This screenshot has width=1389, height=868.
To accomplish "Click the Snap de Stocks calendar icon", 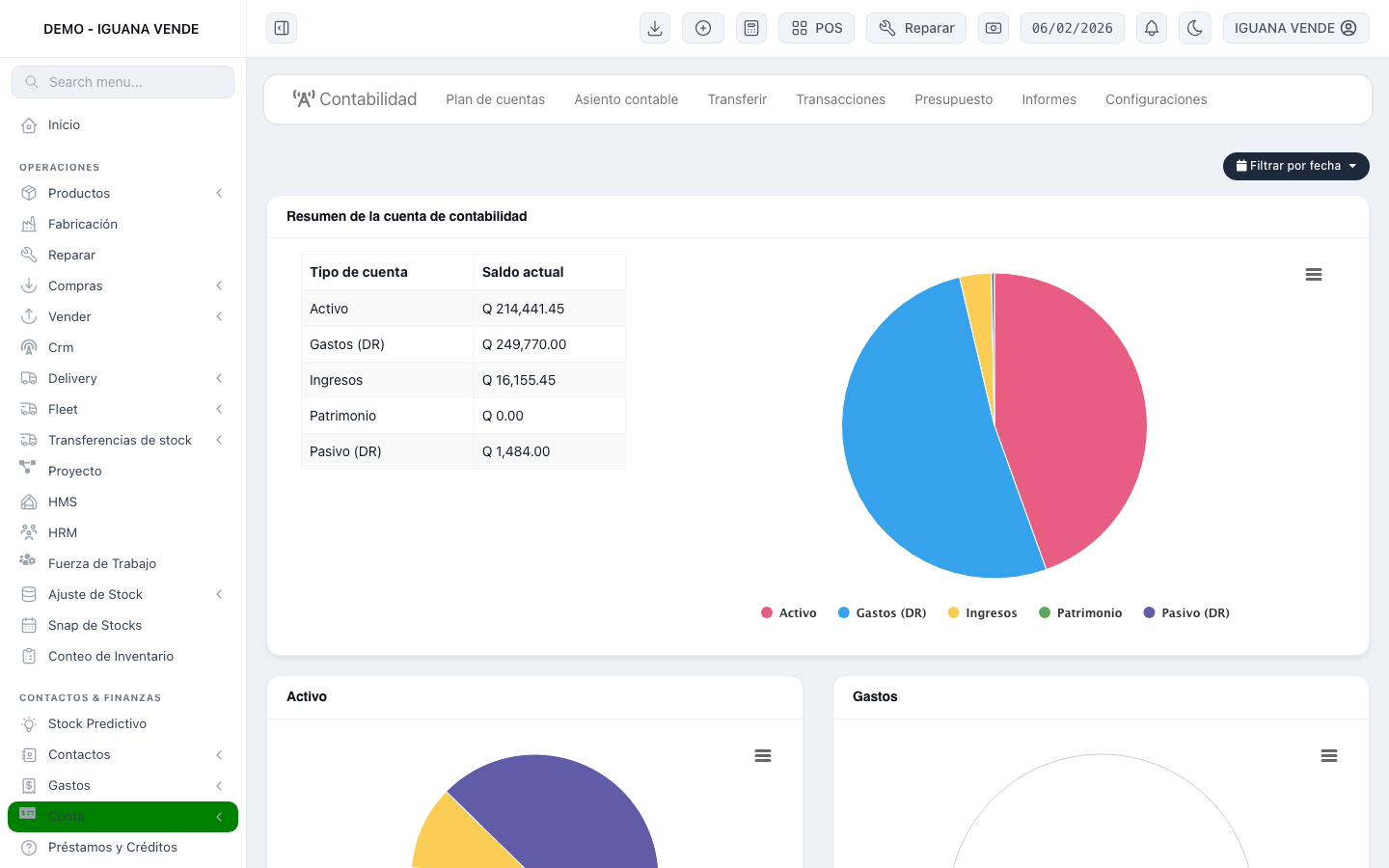I will [29, 625].
